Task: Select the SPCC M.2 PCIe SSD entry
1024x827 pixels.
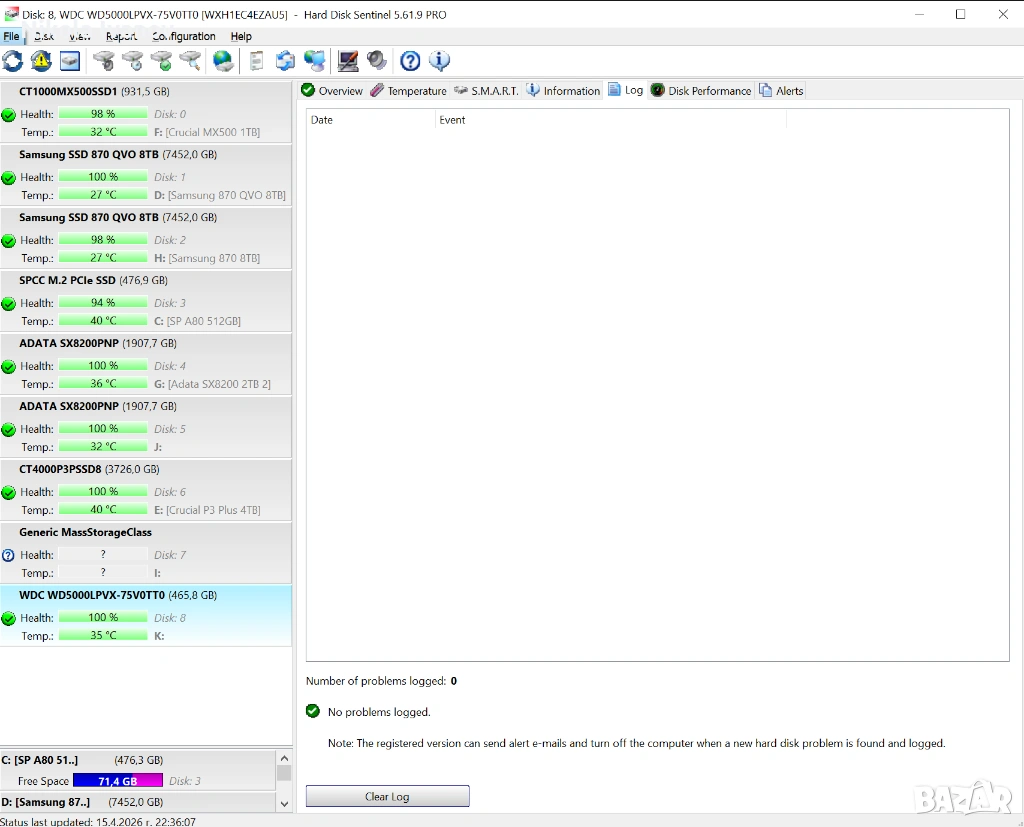Action: pos(146,300)
